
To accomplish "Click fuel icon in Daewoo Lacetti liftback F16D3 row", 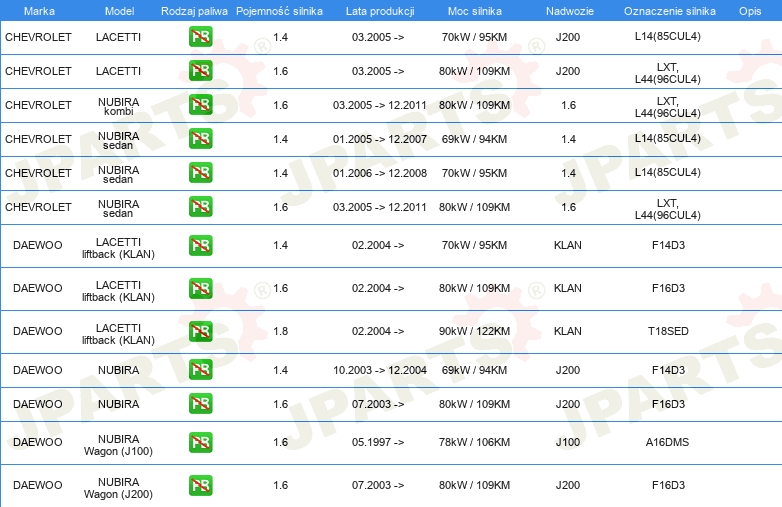I will [200, 288].
